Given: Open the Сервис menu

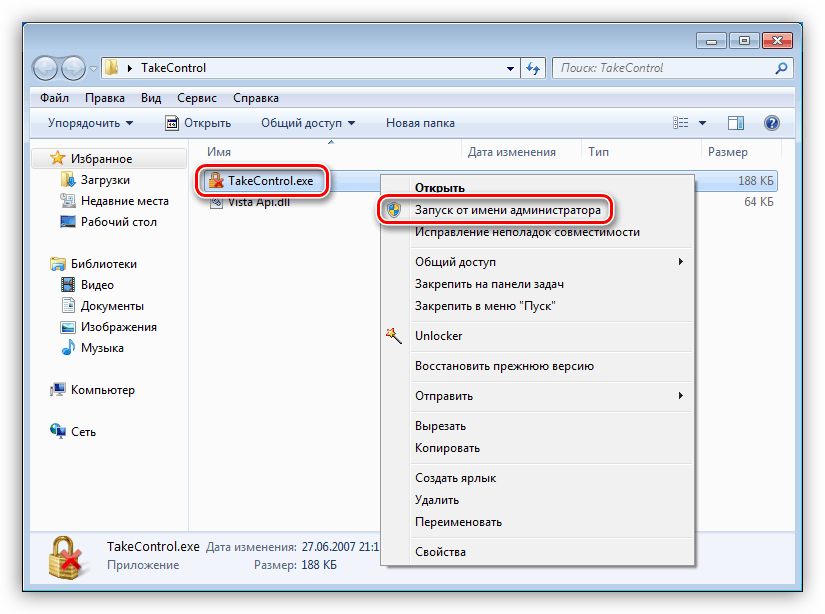Looking at the screenshot, I should click(x=197, y=98).
